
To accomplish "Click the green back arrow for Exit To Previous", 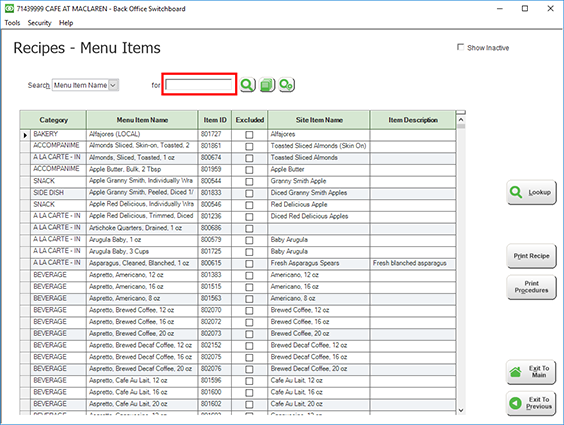I will [515, 403].
